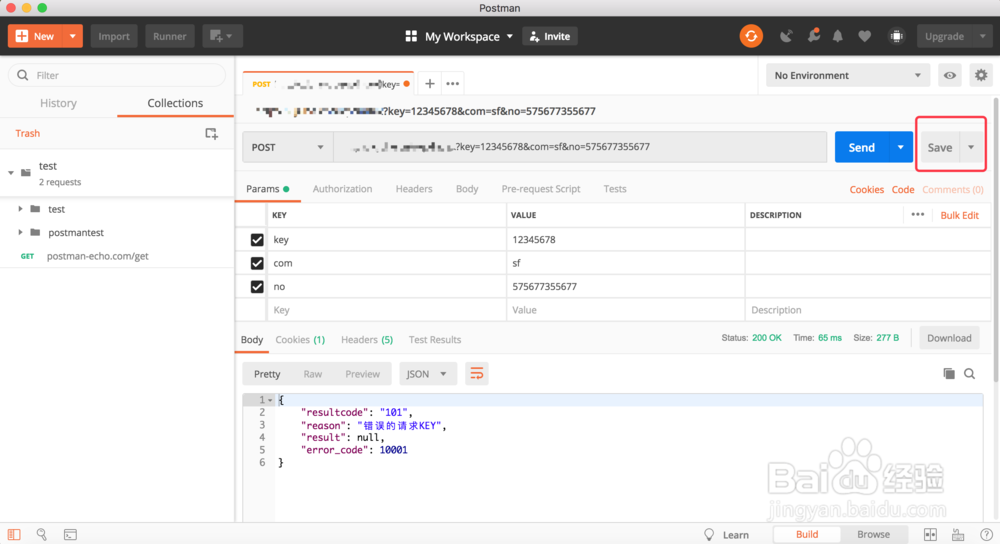The height and width of the screenshot is (544, 1000).
Task: Toggle sidebar icon in status bar
Action: [14, 534]
